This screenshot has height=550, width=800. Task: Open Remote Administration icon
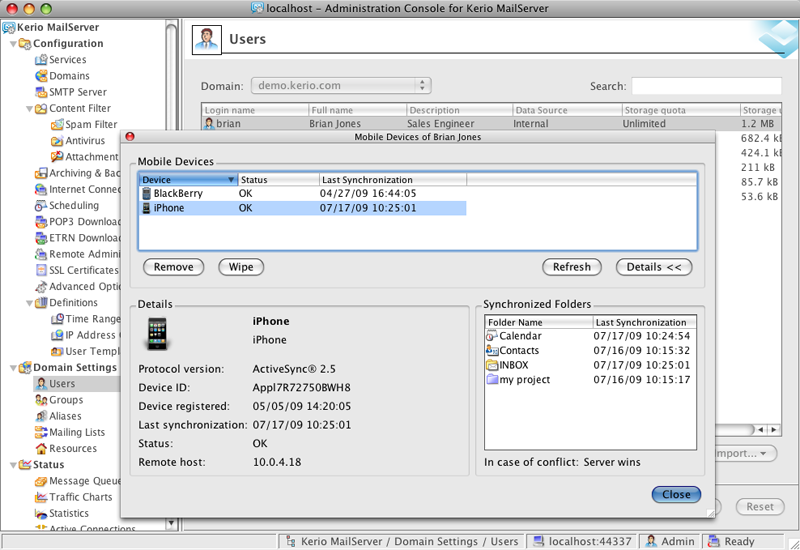[41, 255]
